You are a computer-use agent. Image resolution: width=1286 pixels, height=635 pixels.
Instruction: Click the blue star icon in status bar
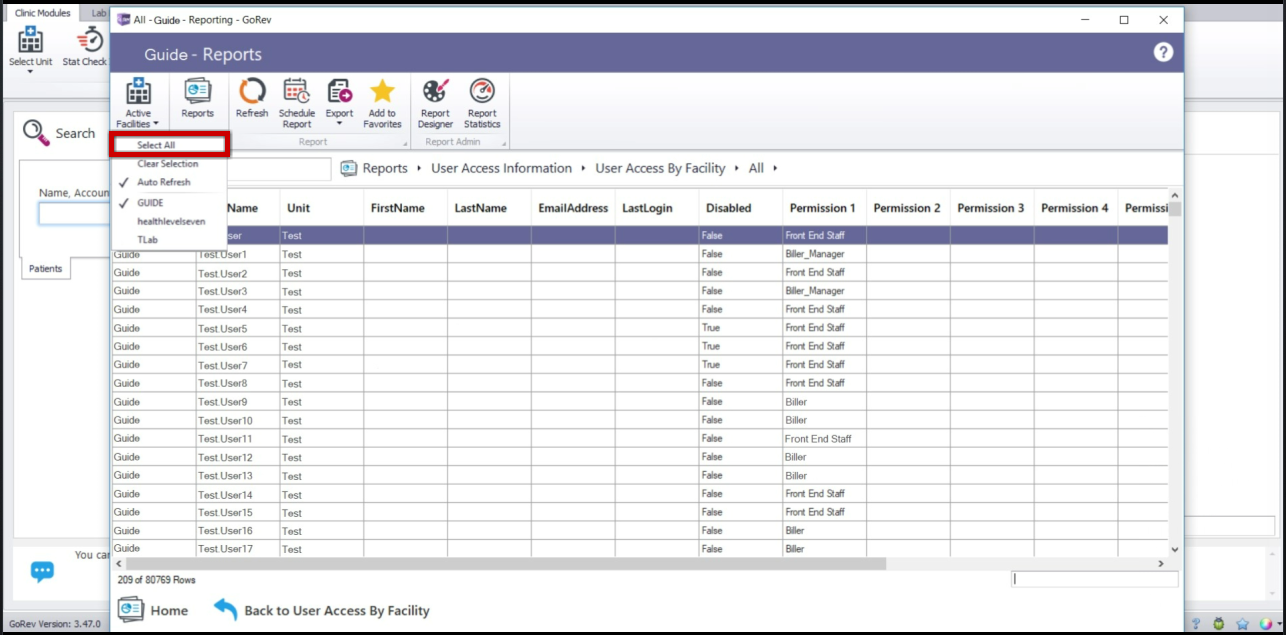tap(1242, 624)
